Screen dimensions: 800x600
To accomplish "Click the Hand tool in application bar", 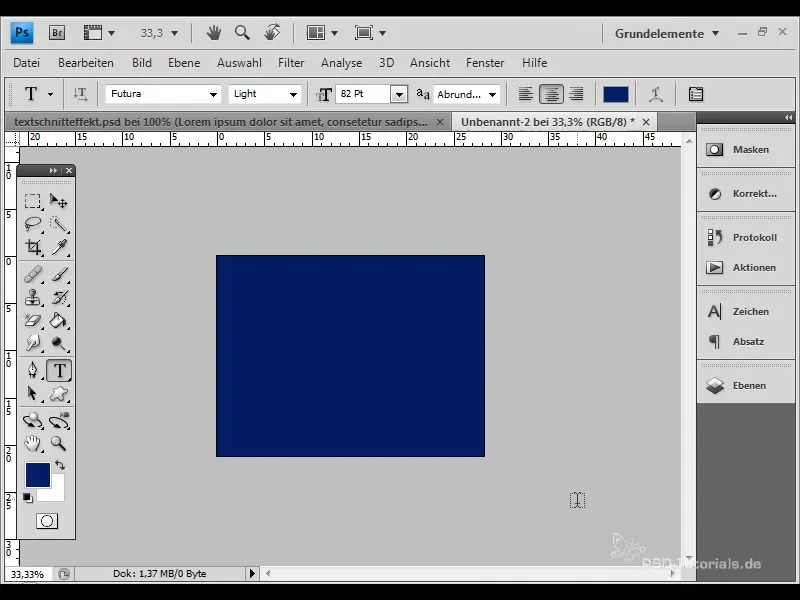I will [x=213, y=33].
